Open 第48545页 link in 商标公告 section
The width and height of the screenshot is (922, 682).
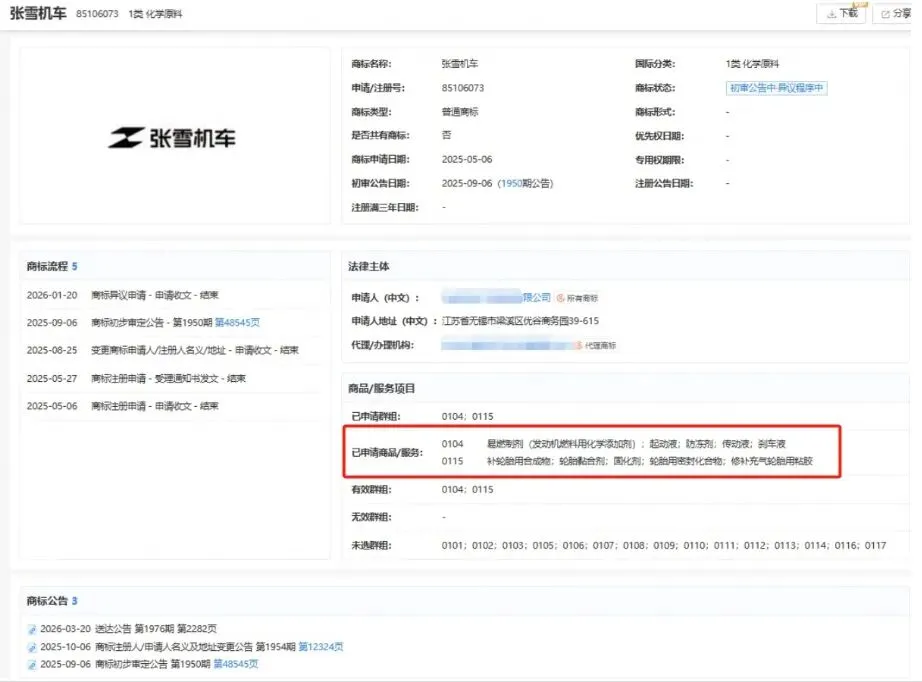click(235, 664)
